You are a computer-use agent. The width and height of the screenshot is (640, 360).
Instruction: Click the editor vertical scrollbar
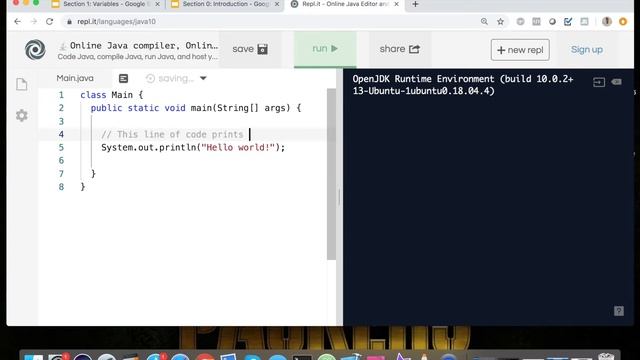pos(331,174)
